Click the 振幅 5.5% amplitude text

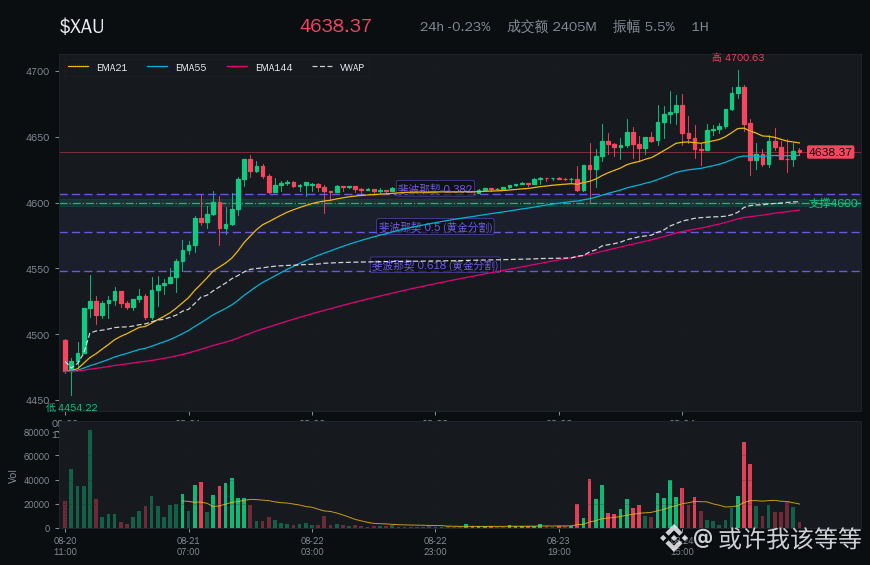[644, 27]
